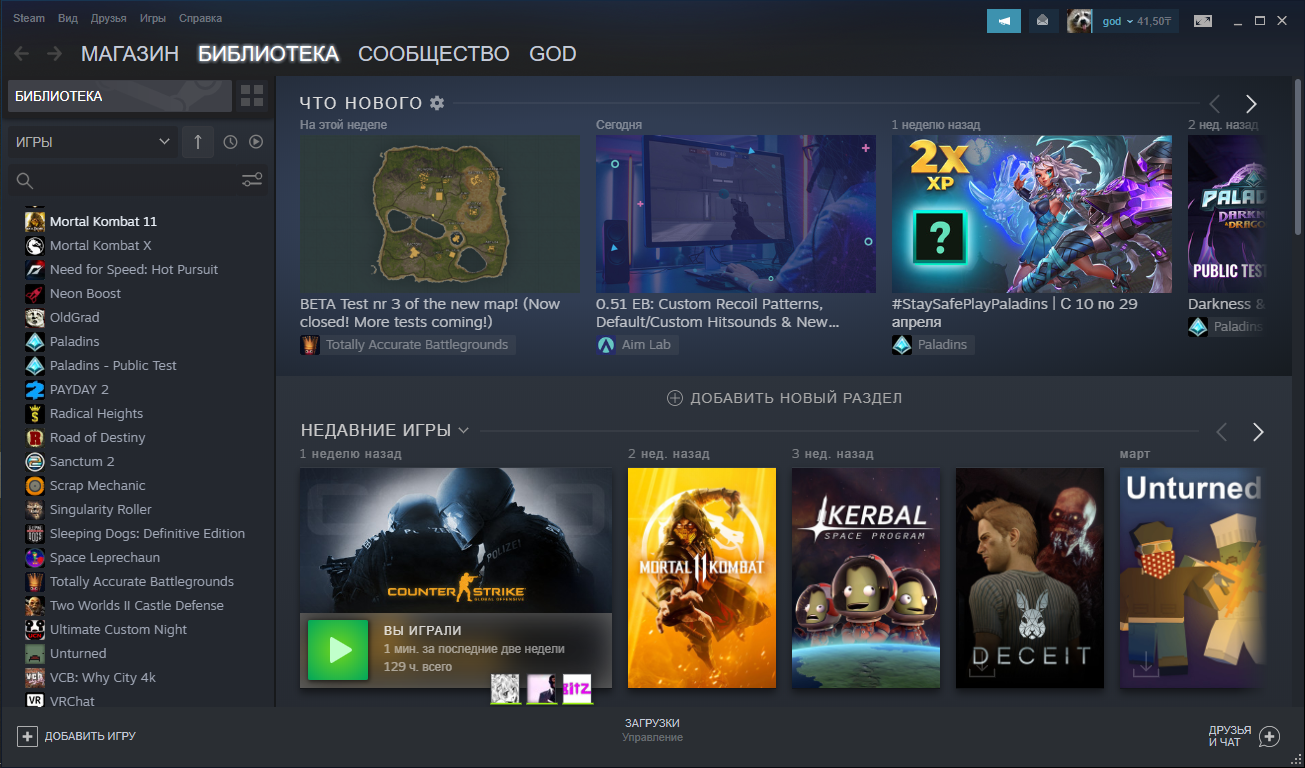Select Scrap Mechanic in the list

(98, 485)
